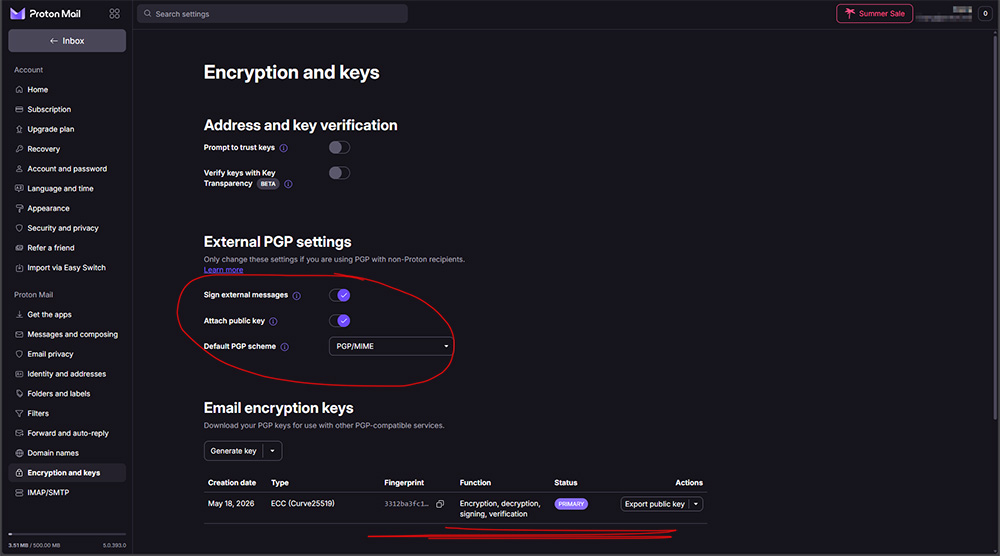Image resolution: width=1000 pixels, height=556 pixels.
Task: Click the Email privacy shield icon
Action: point(19,354)
